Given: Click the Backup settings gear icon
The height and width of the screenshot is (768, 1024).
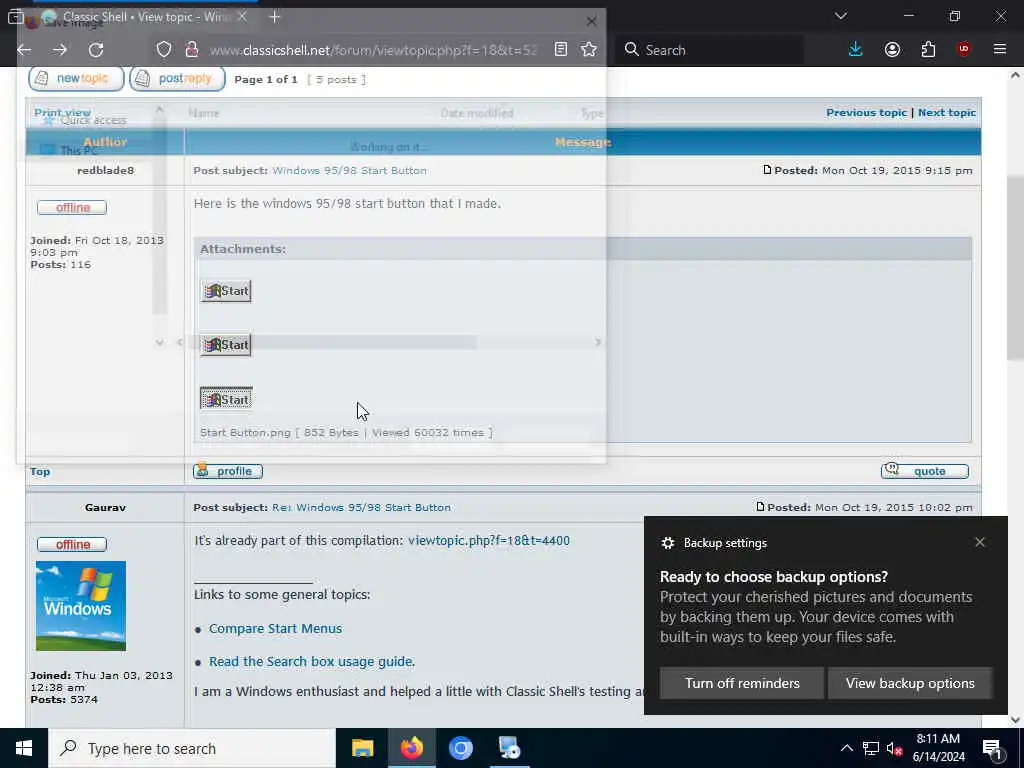Looking at the screenshot, I should [x=667, y=543].
